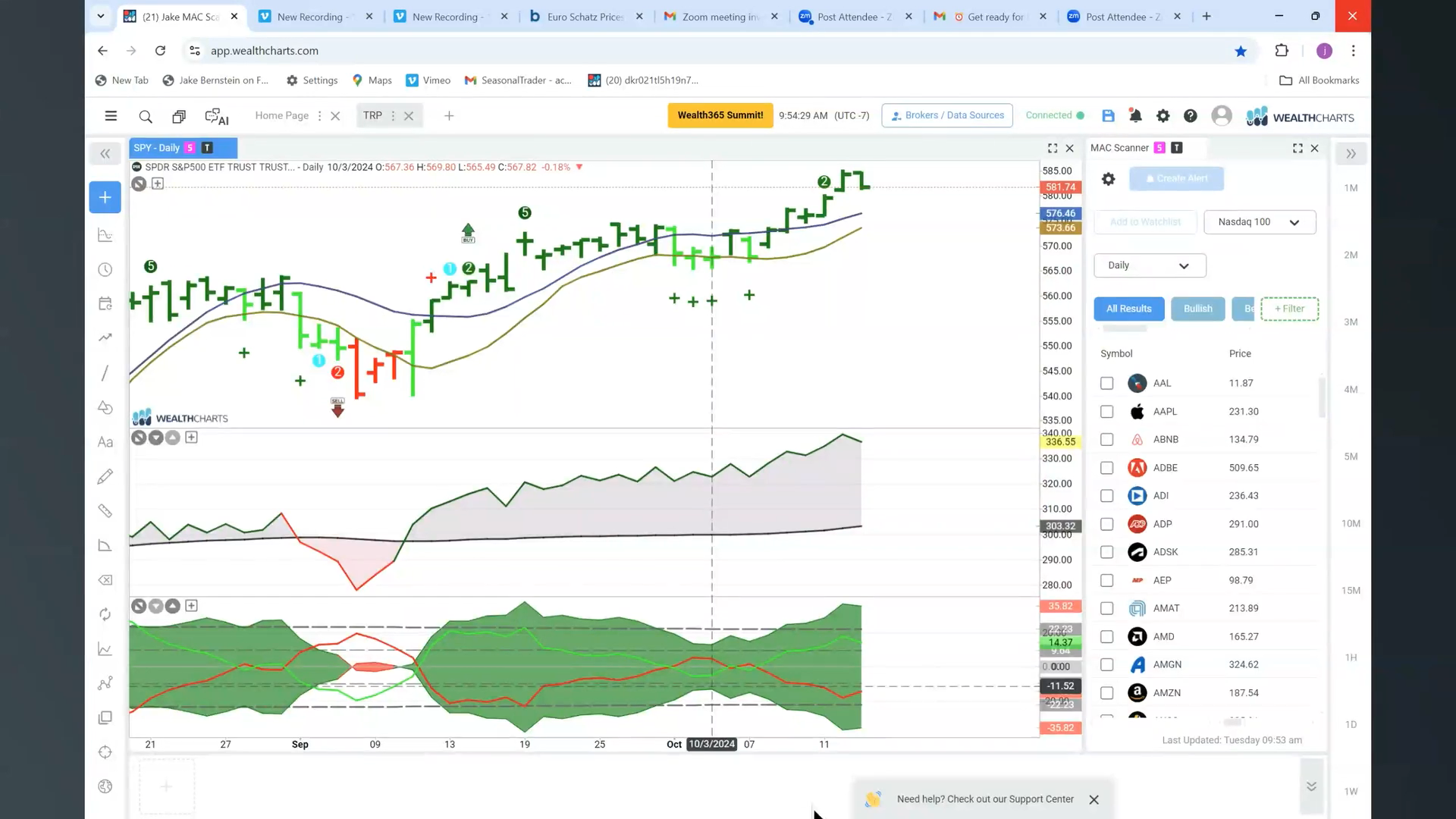Image resolution: width=1456 pixels, height=819 pixels.
Task: Select the shapes drawing tool
Action: pos(105,407)
